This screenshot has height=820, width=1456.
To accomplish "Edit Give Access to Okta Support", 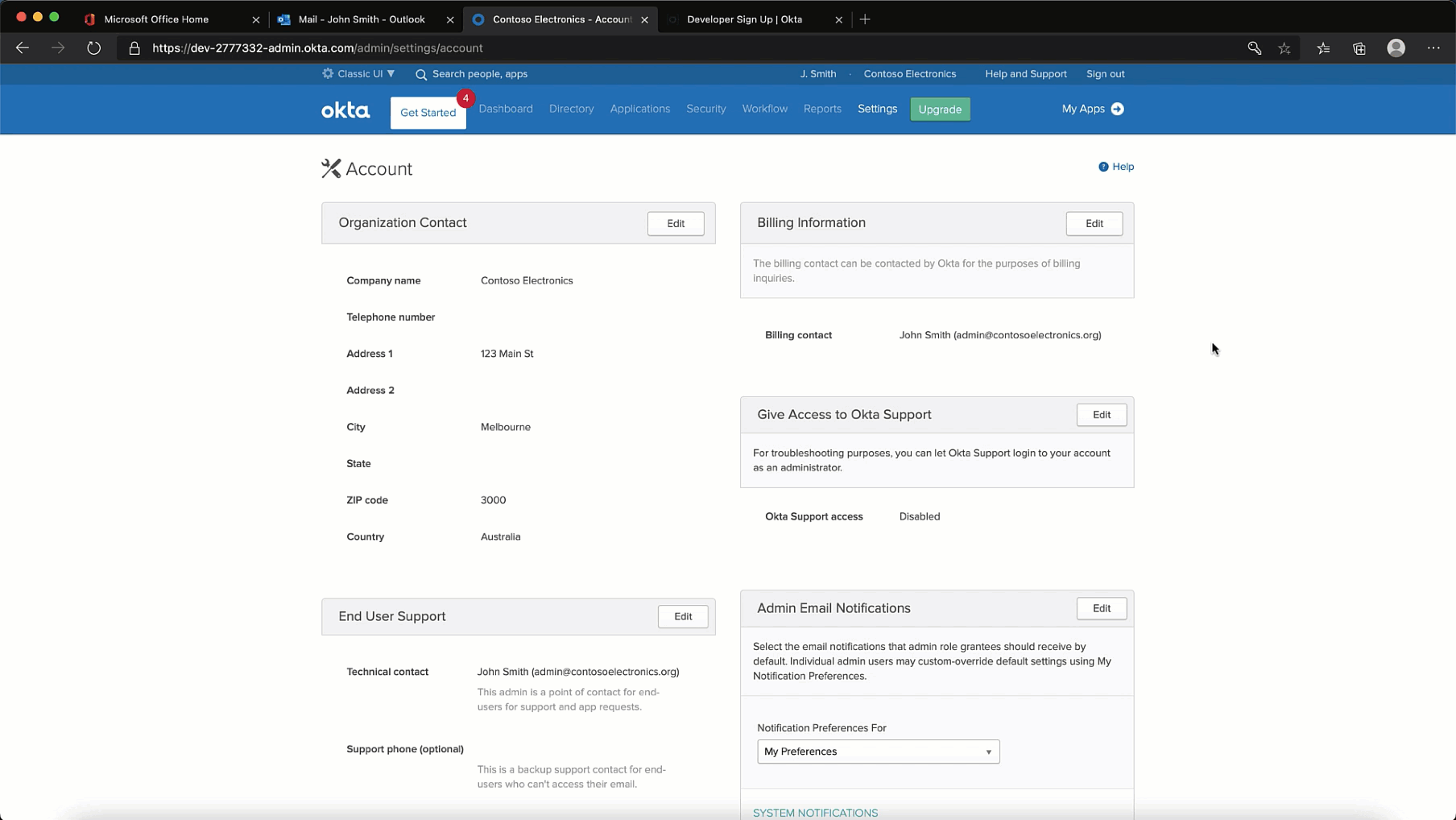I will click(1102, 415).
